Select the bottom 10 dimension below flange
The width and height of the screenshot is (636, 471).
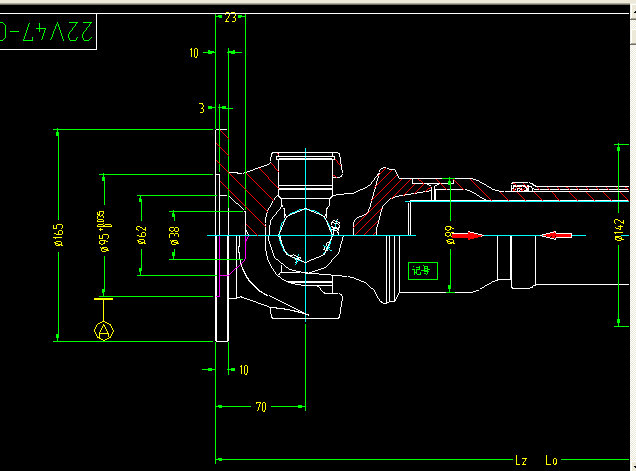(x=243, y=370)
